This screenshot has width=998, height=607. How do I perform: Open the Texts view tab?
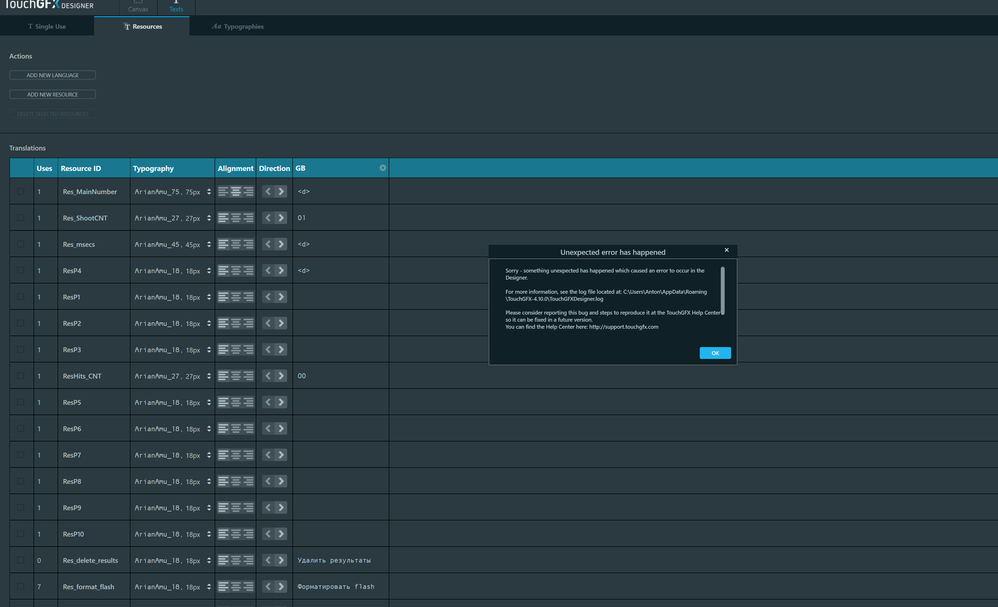pos(176,7)
